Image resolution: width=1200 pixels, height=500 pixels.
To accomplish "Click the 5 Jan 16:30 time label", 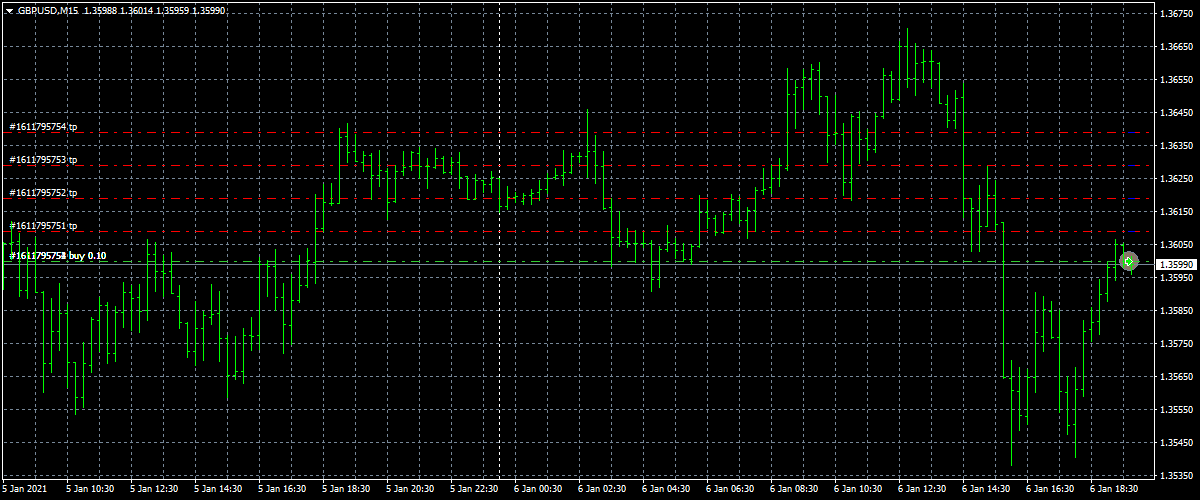I will pos(281,491).
